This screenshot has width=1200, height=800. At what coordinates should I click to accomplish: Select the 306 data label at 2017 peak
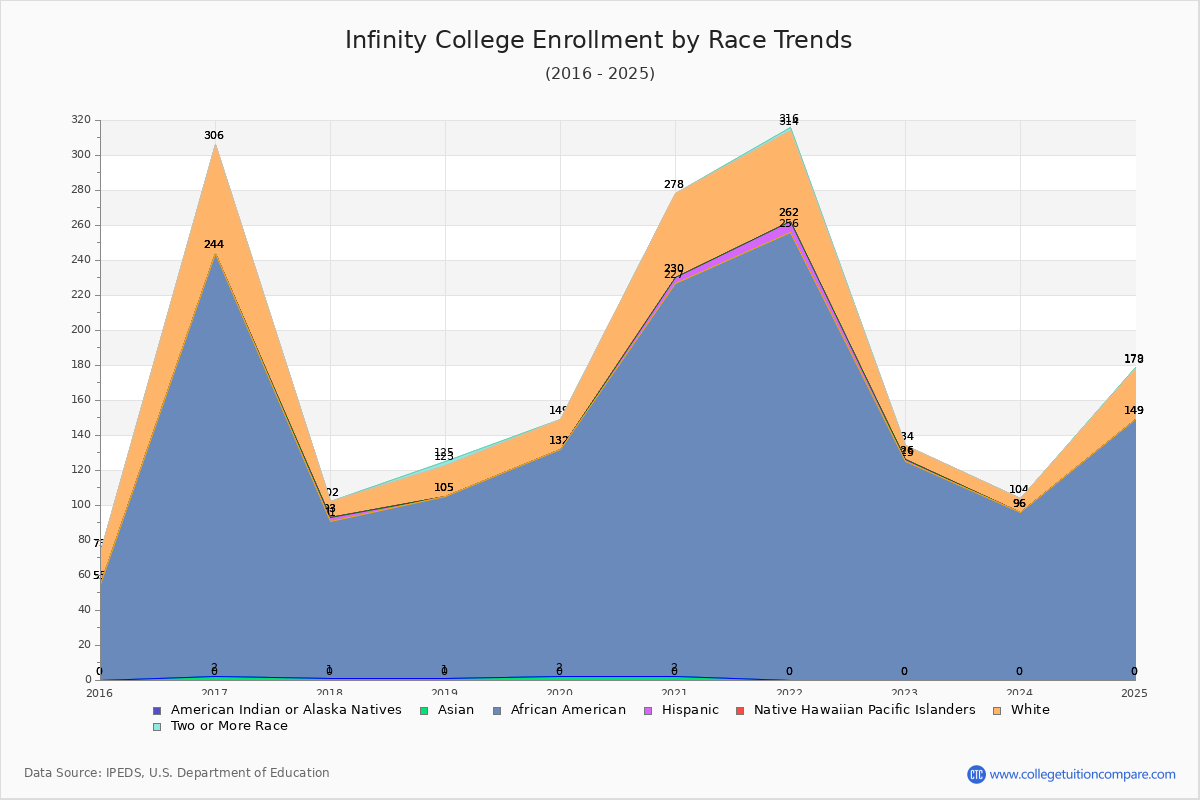214,136
